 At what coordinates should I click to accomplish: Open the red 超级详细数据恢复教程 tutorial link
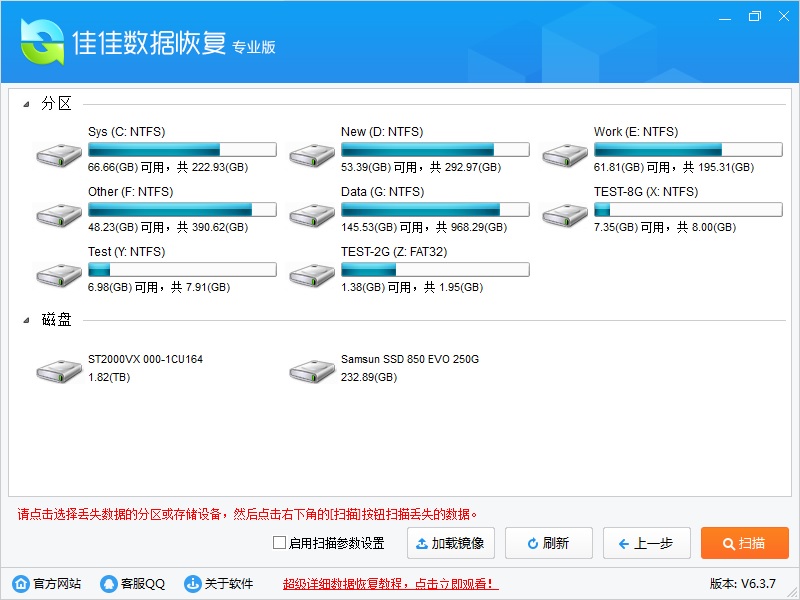[390, 584]
